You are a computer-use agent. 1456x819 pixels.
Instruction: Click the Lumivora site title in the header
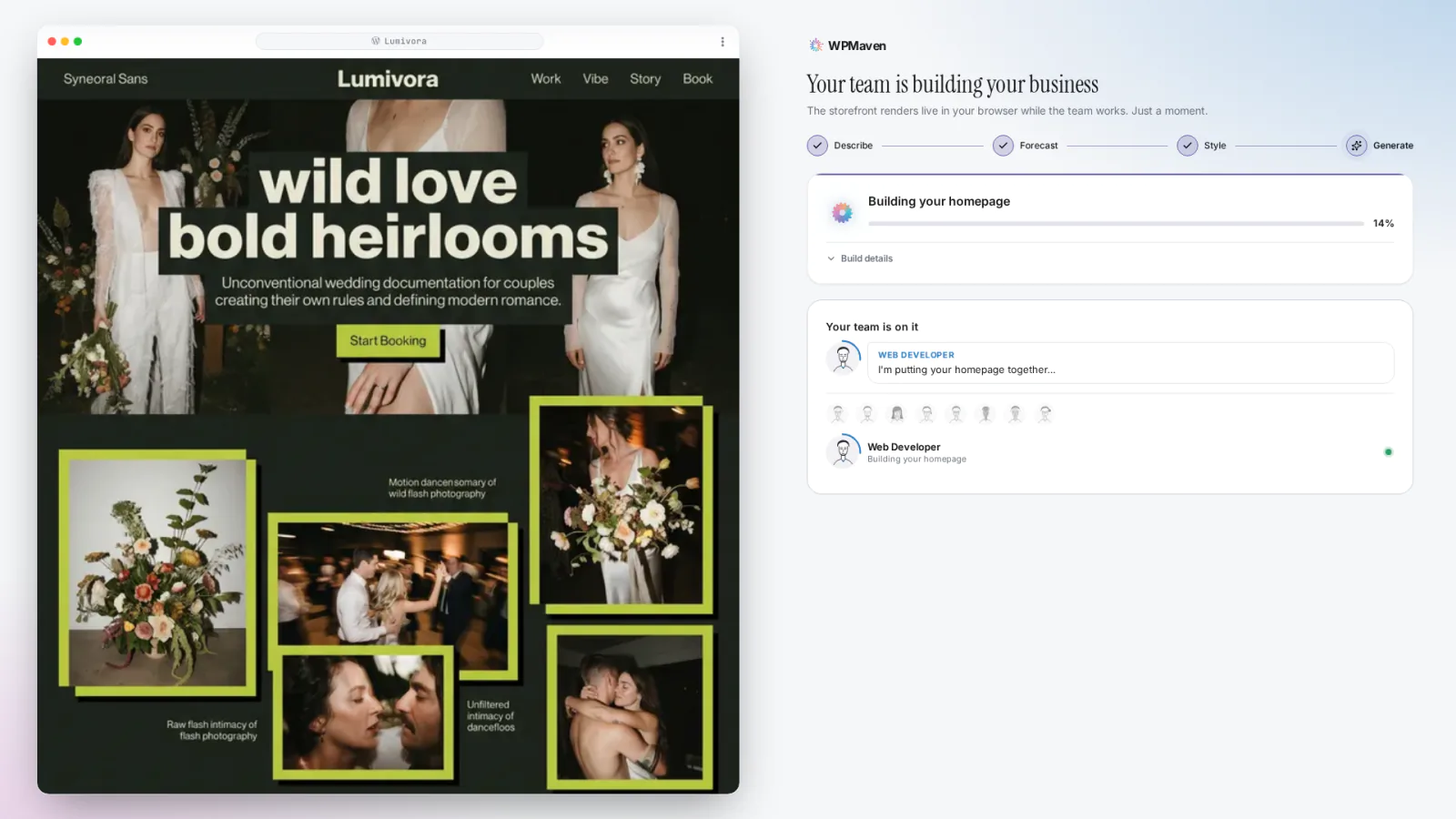point(388,79)
